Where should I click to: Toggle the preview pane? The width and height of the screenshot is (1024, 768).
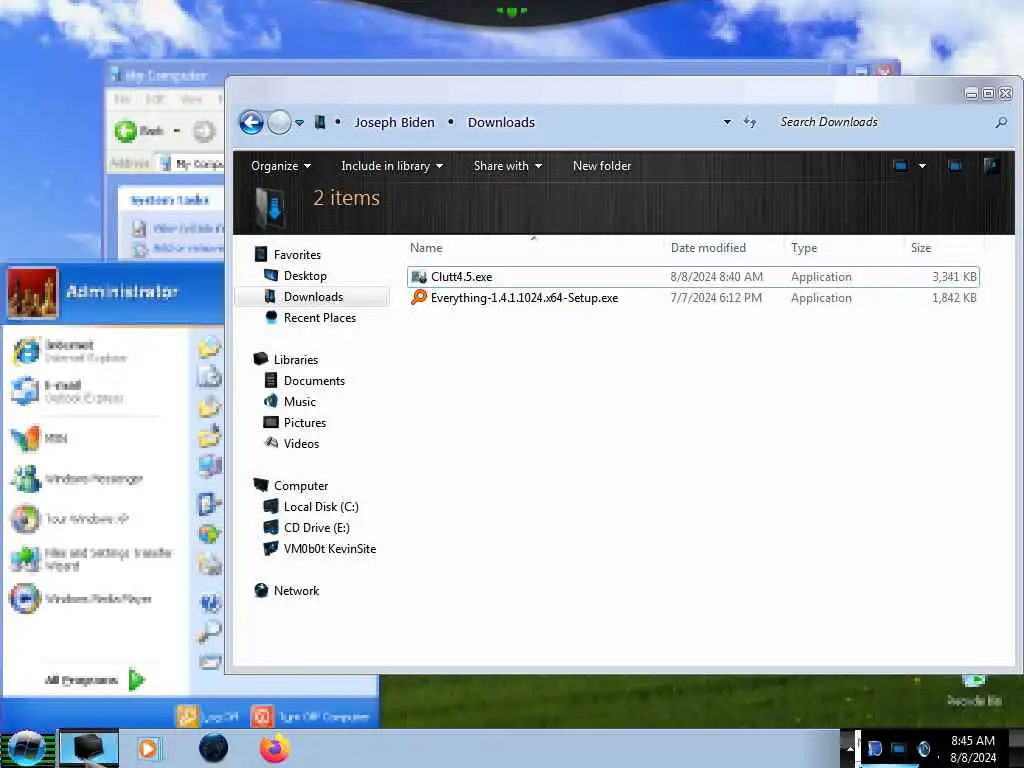click(955, 166)
